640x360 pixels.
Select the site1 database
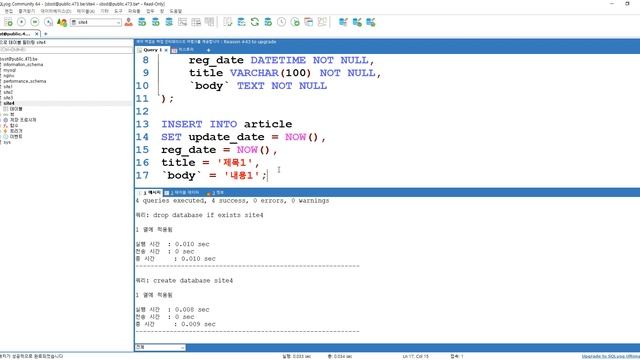8,87
